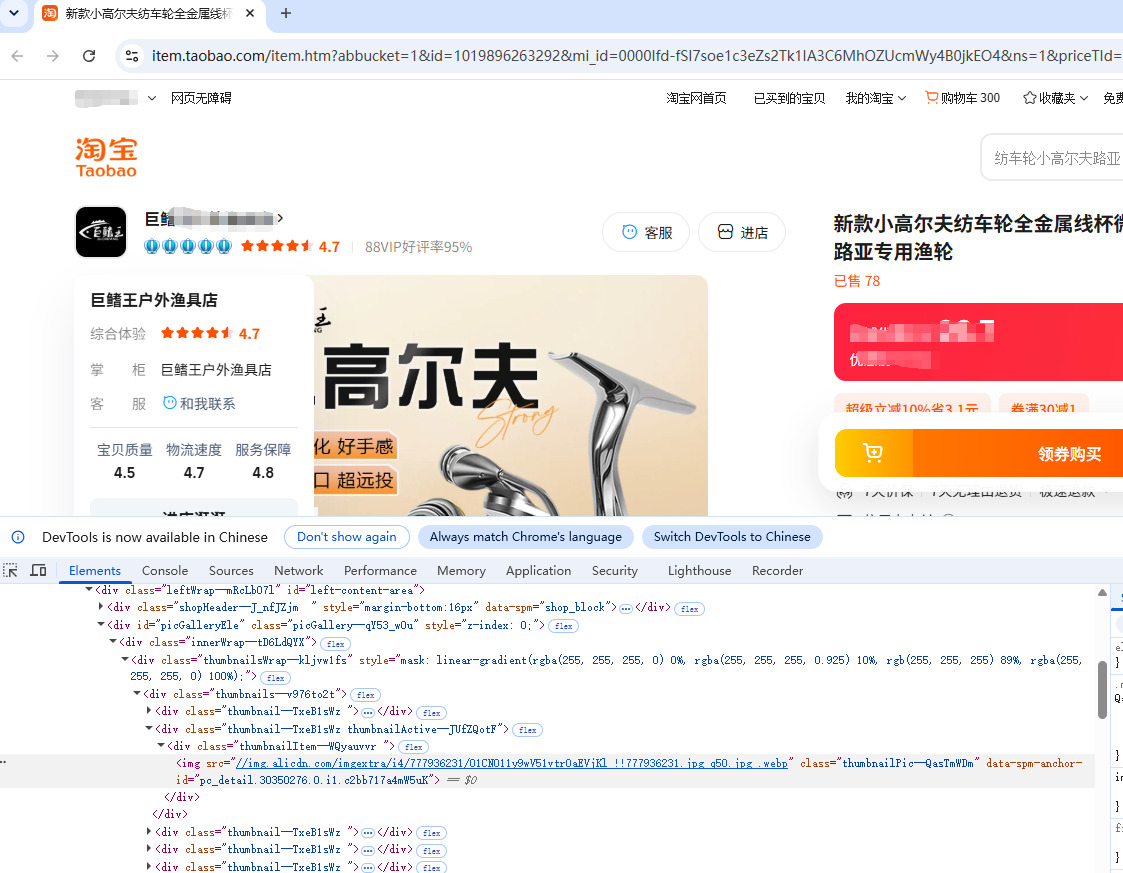Click the product main image
1123x873 pixels.
click(x=511, y=395)
